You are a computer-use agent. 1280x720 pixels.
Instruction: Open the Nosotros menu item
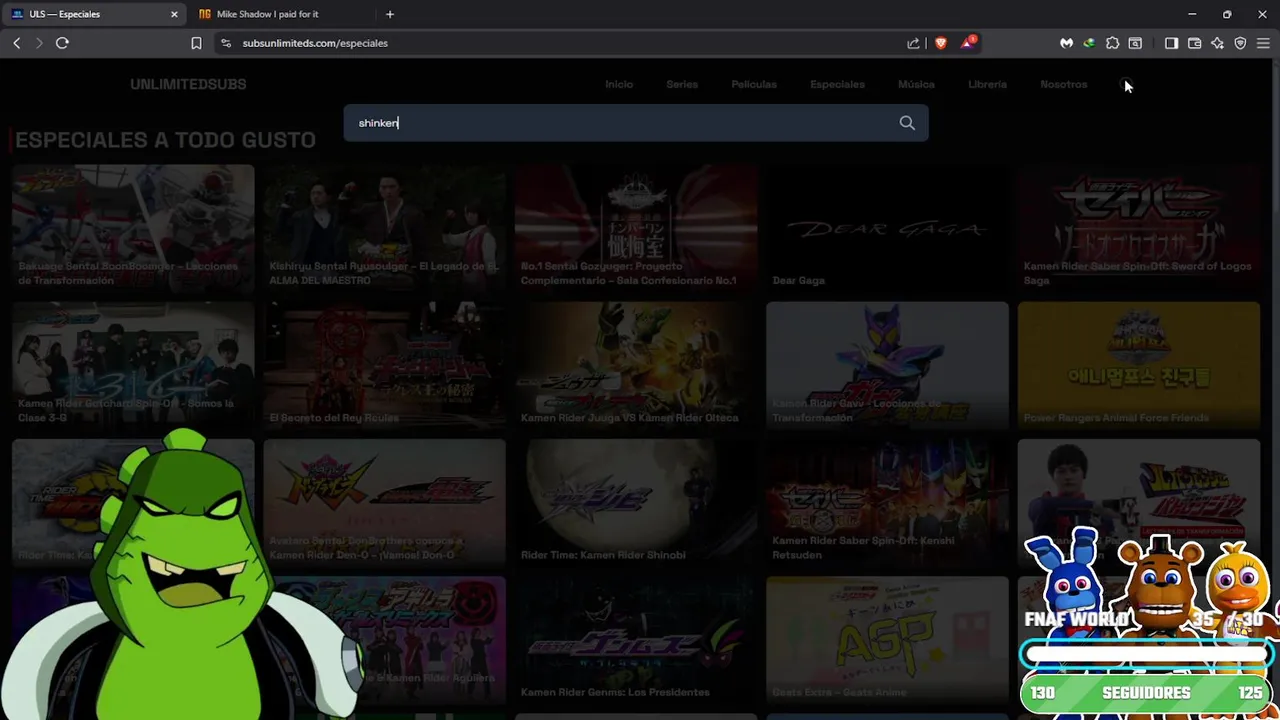point(1063,84)
